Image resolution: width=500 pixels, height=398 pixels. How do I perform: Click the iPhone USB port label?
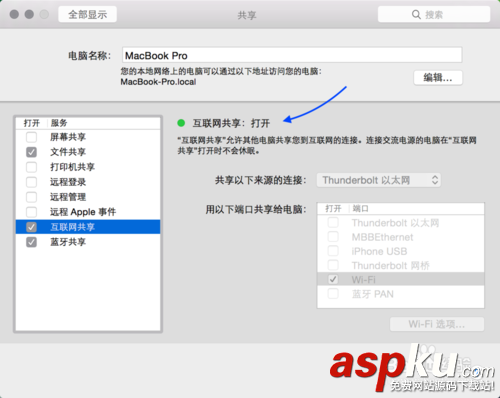pos(379,251)
